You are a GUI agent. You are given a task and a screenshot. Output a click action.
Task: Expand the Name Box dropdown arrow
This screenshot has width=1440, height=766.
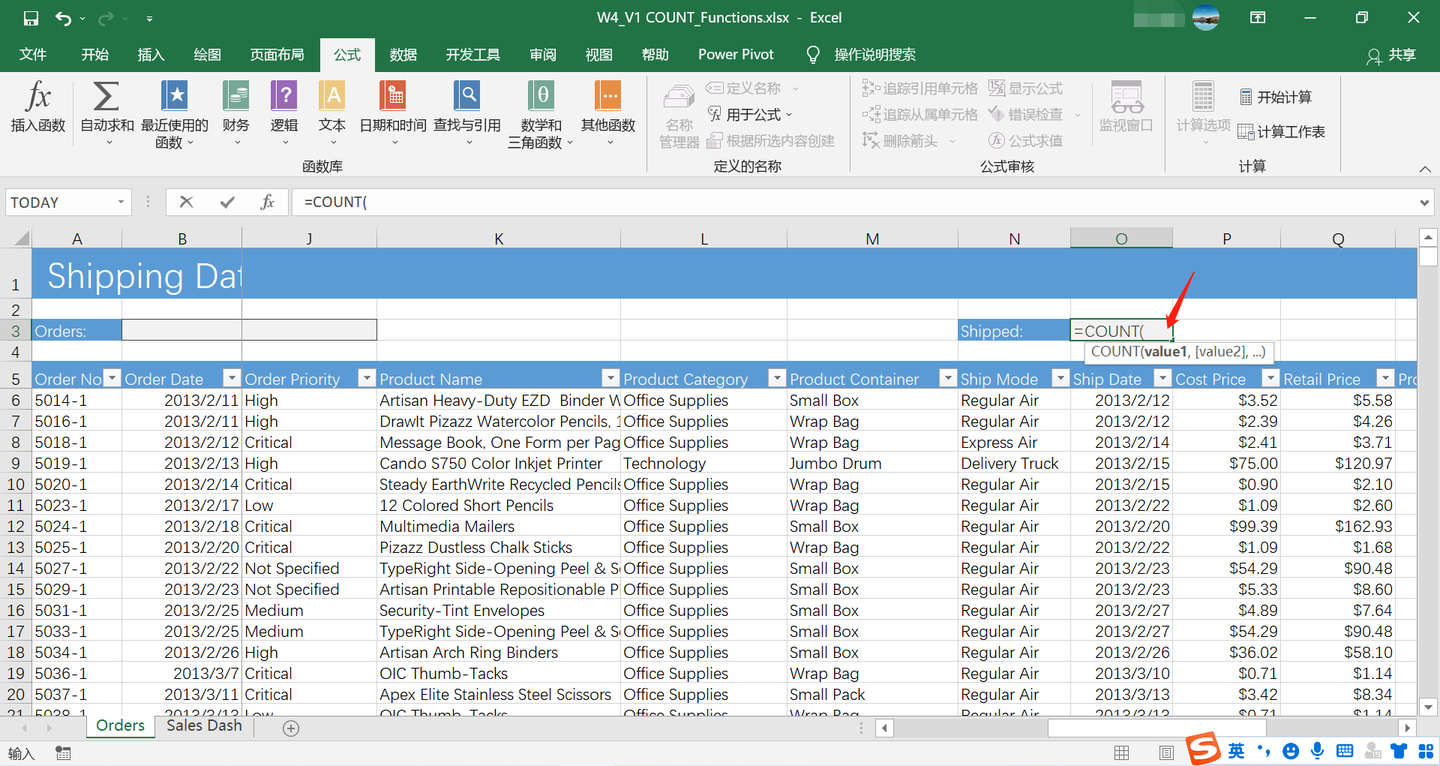click(x=121, y=202)
